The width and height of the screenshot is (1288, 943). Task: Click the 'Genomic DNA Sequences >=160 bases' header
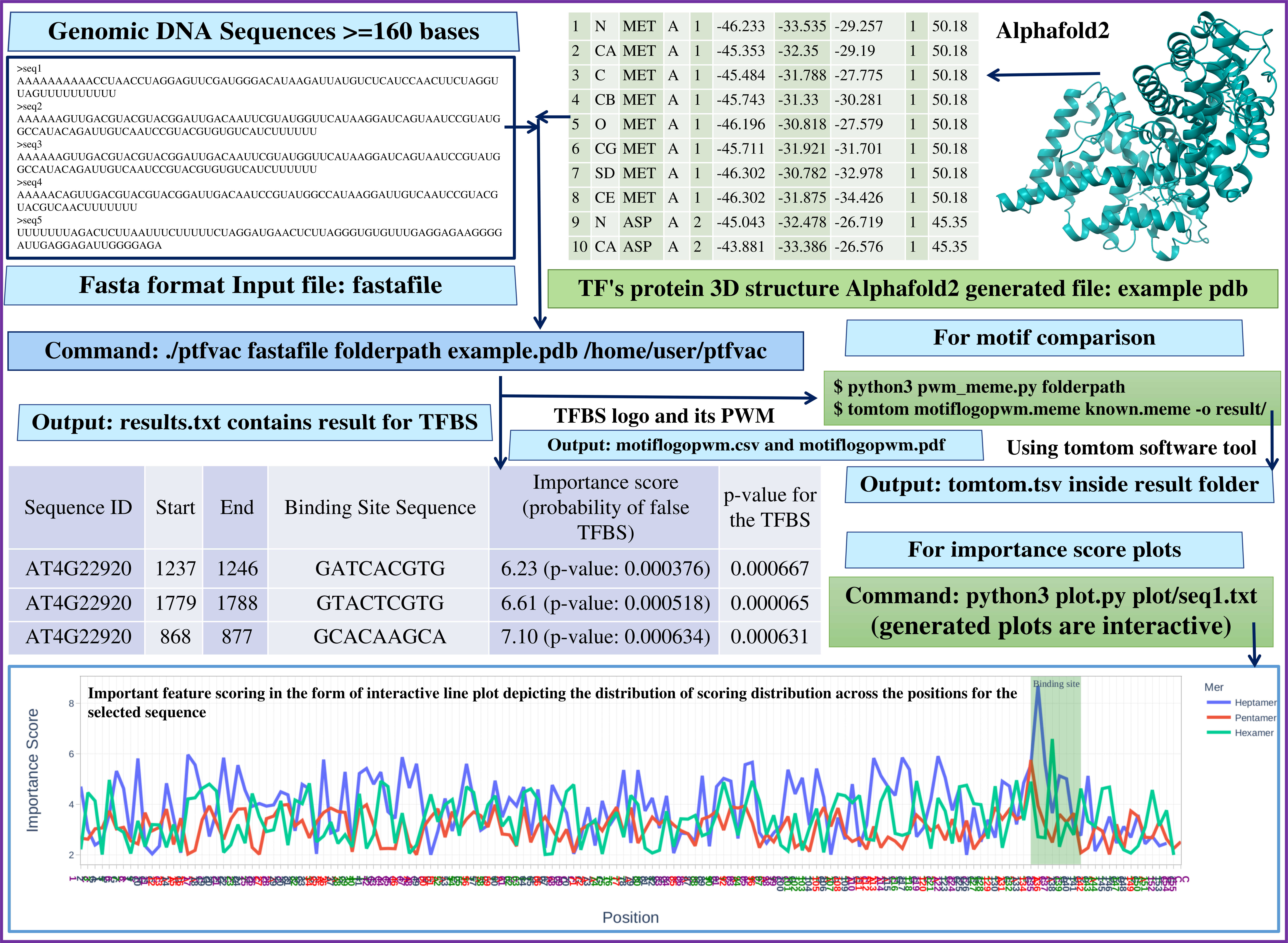[263, 31]
